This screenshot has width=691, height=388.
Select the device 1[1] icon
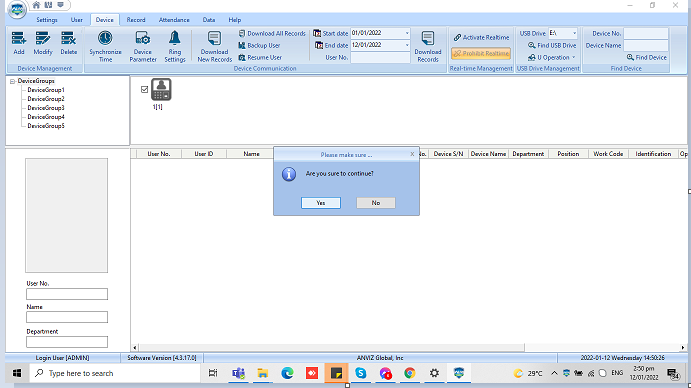pyautogui.click(x=161, y=90)
